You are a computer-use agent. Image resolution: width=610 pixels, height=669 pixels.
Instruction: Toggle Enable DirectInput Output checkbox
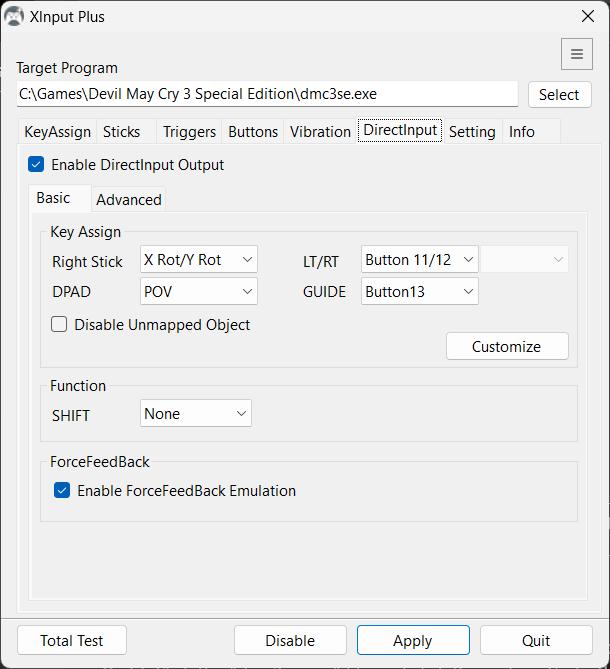[37, 165]
